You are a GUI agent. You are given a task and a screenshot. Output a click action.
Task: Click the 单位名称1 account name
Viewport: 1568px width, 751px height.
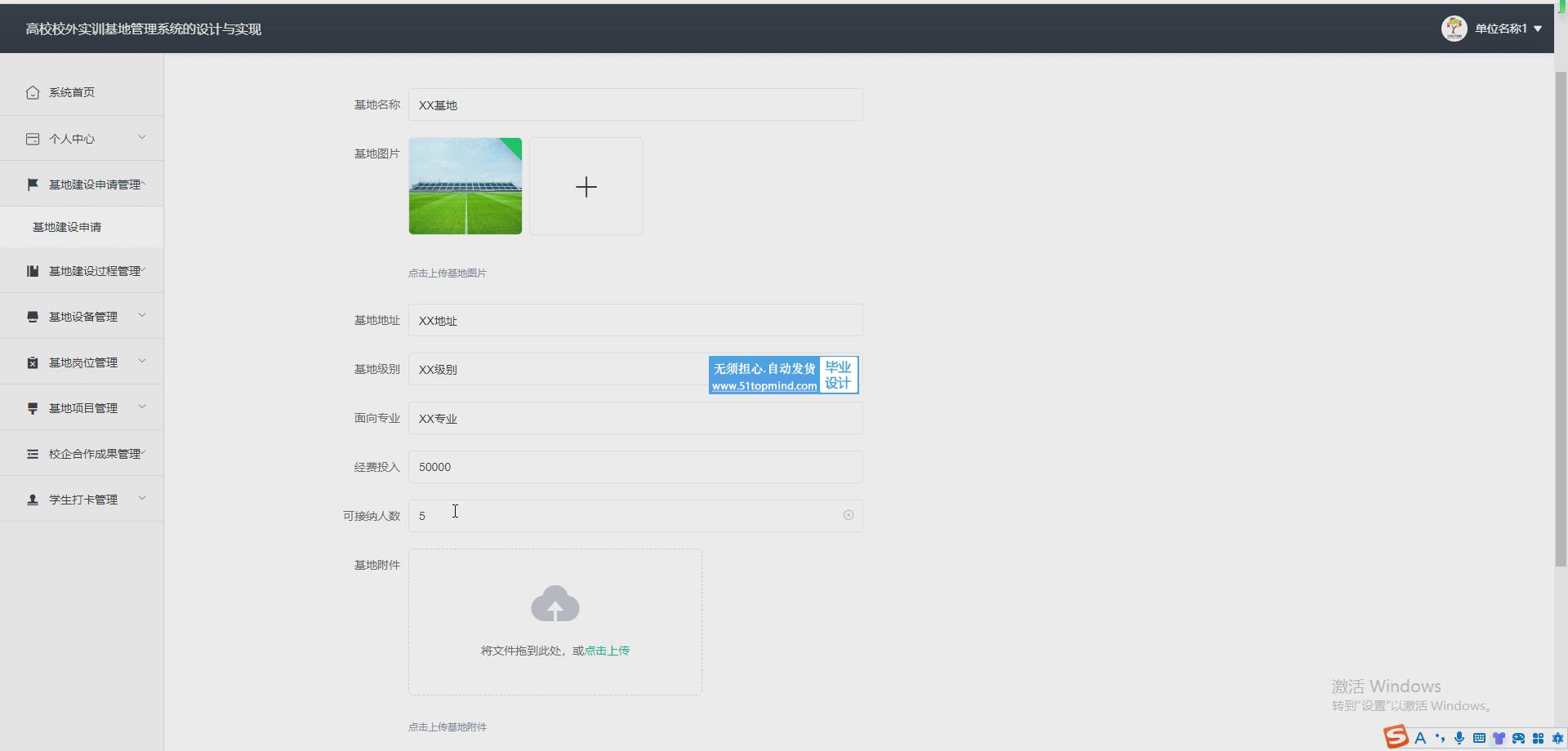coord(1500,29)
